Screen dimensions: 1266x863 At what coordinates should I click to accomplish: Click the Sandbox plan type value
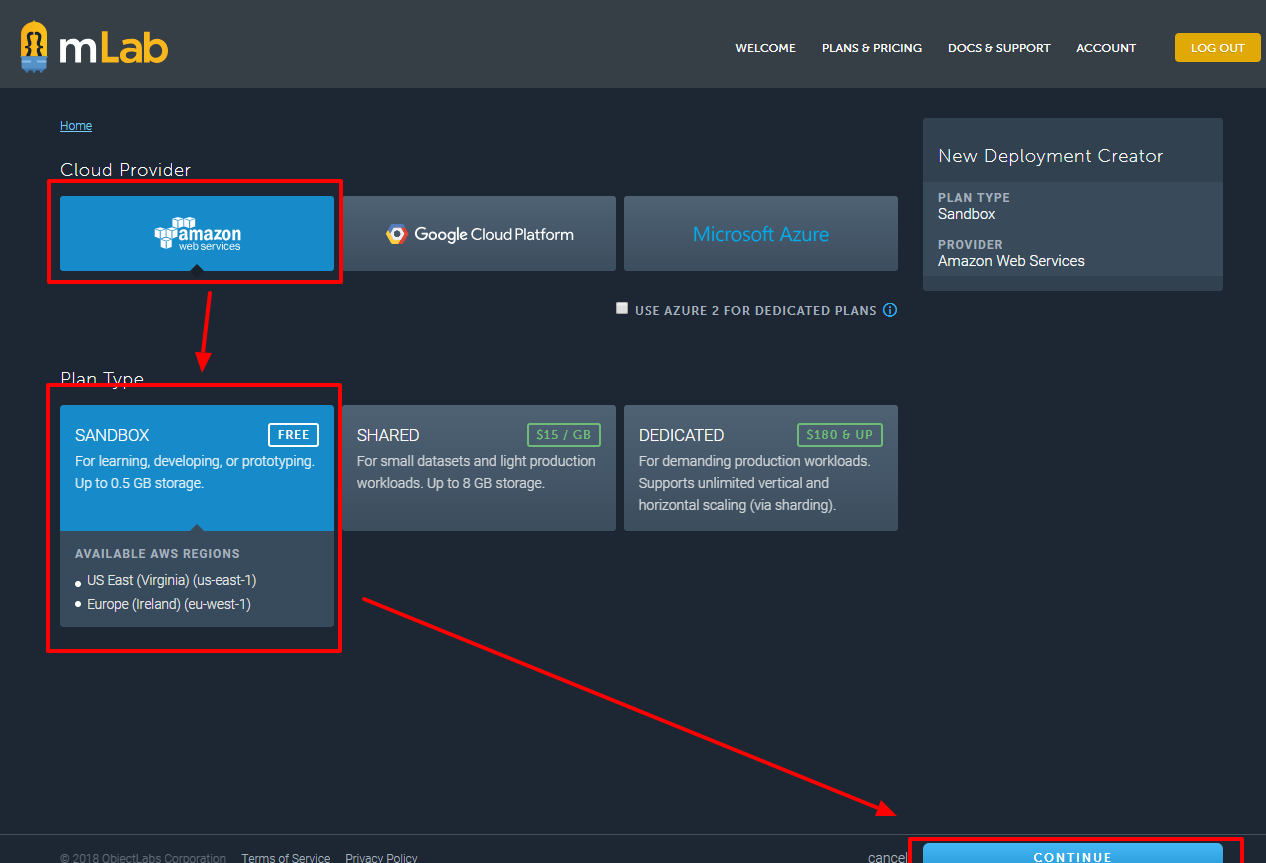click(967, 214)
